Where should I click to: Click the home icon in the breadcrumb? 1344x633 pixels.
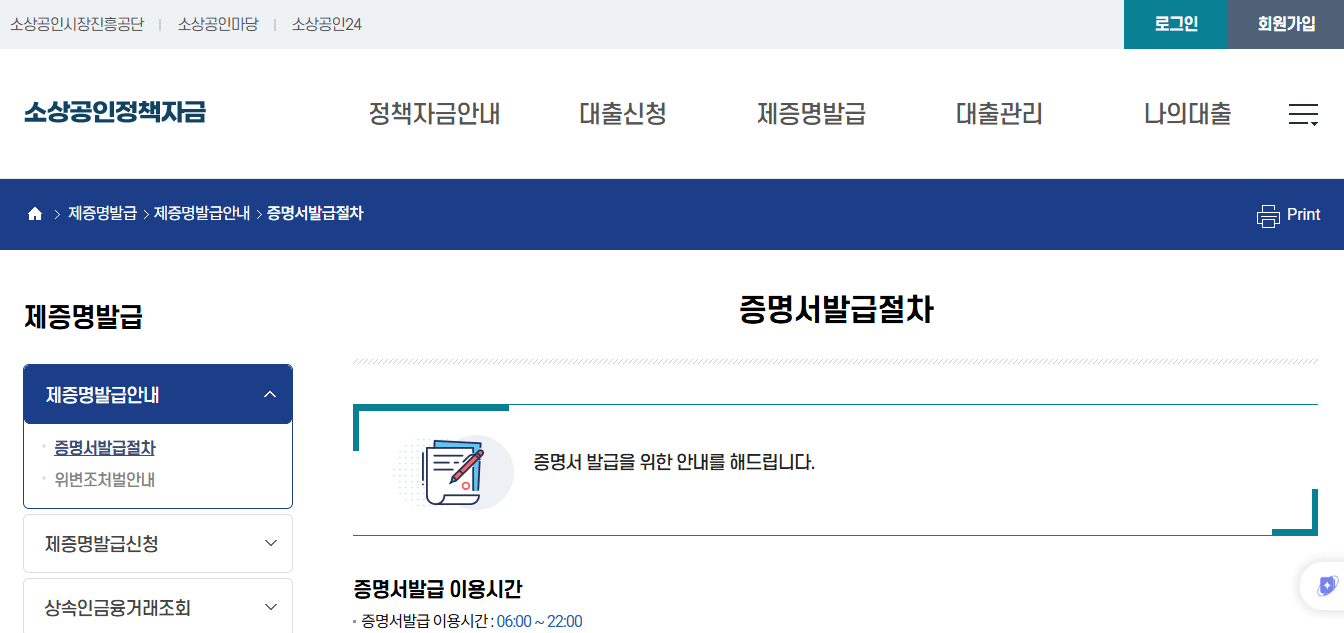coord(34,214)
